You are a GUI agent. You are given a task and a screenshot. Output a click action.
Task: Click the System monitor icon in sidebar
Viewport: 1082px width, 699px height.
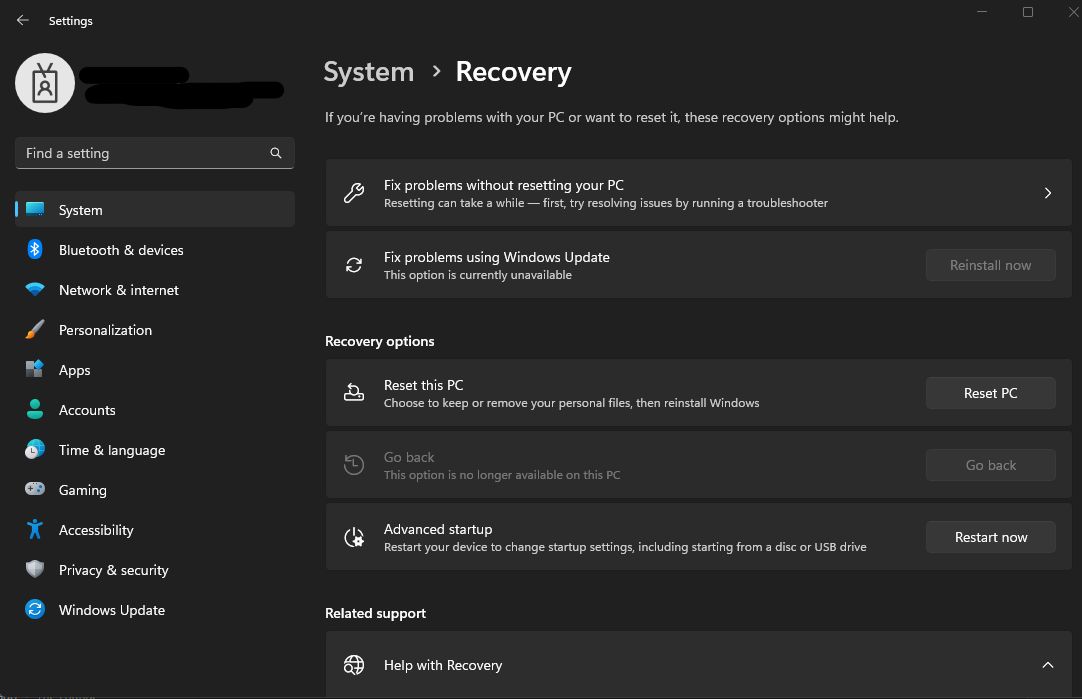35,210
